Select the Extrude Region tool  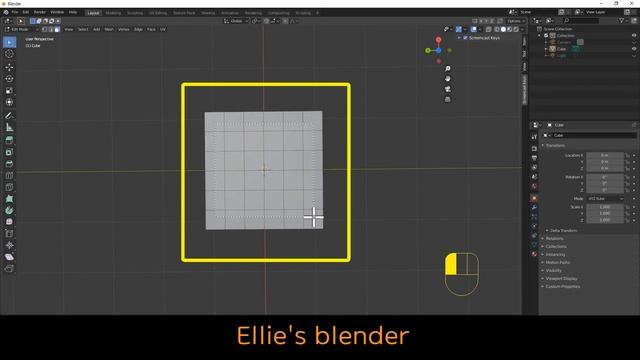click(9, 140)
